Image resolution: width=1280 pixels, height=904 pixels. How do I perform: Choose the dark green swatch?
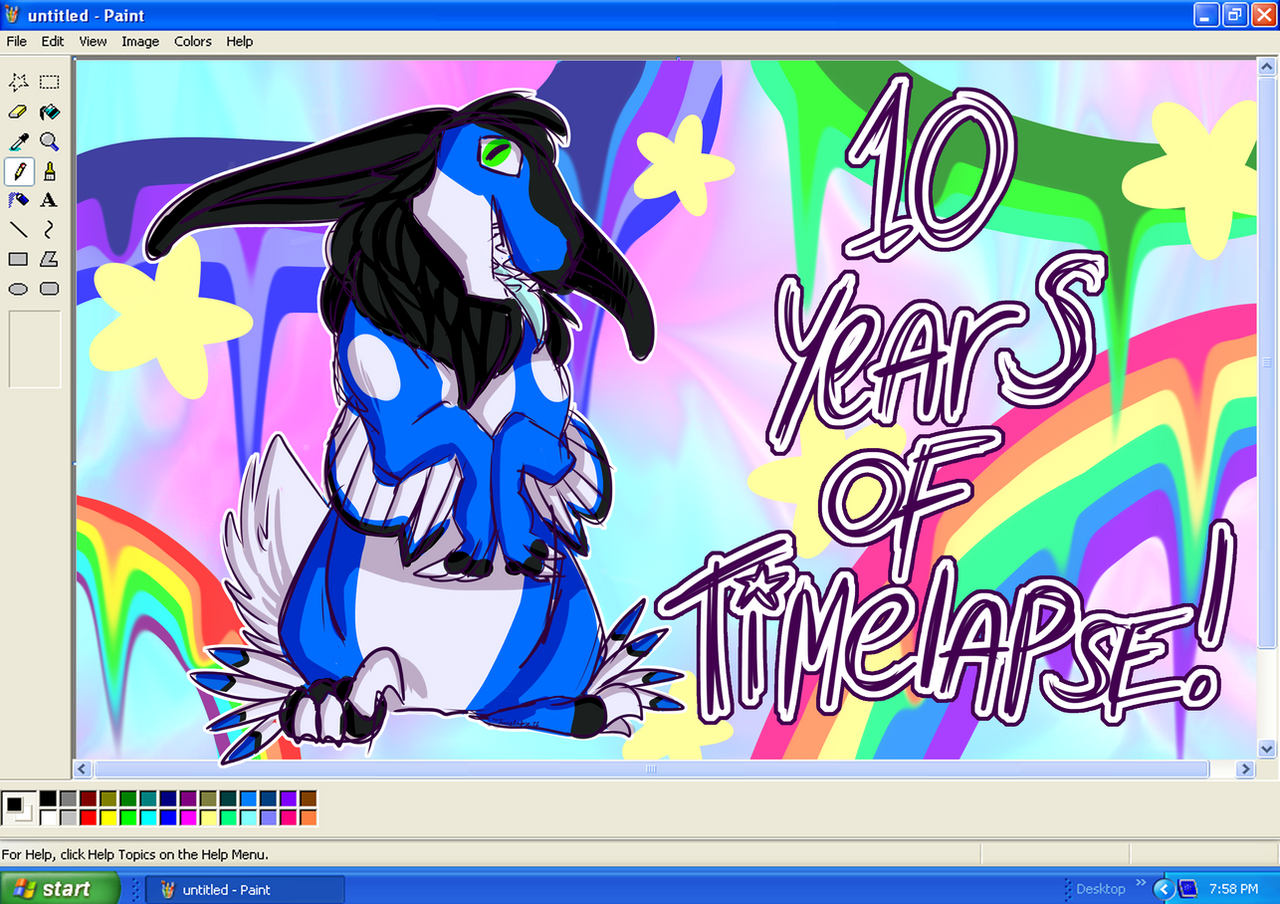tap(128, 799)
